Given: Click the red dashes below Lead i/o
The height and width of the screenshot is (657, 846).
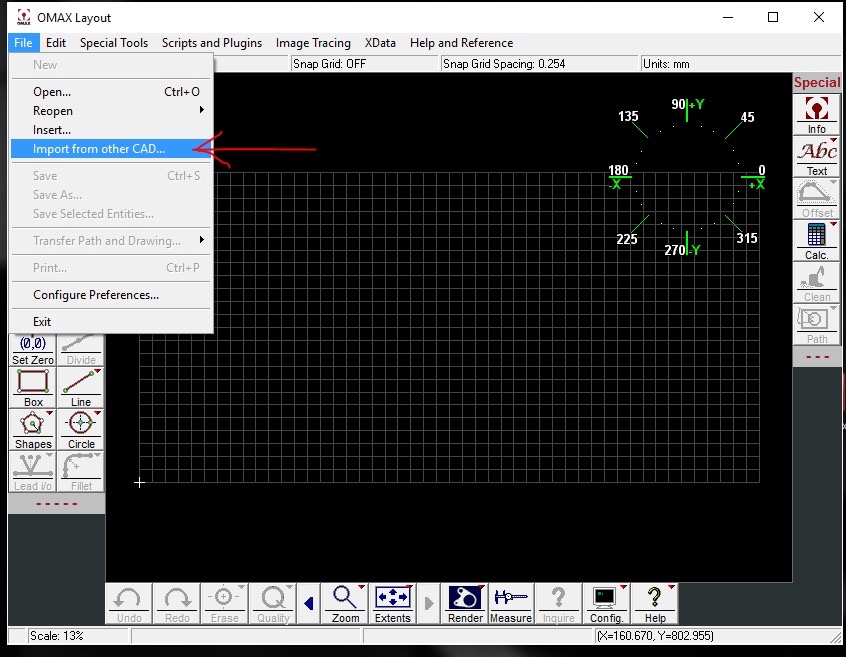Looking at the screenshot, I should (x=57, y=504).
